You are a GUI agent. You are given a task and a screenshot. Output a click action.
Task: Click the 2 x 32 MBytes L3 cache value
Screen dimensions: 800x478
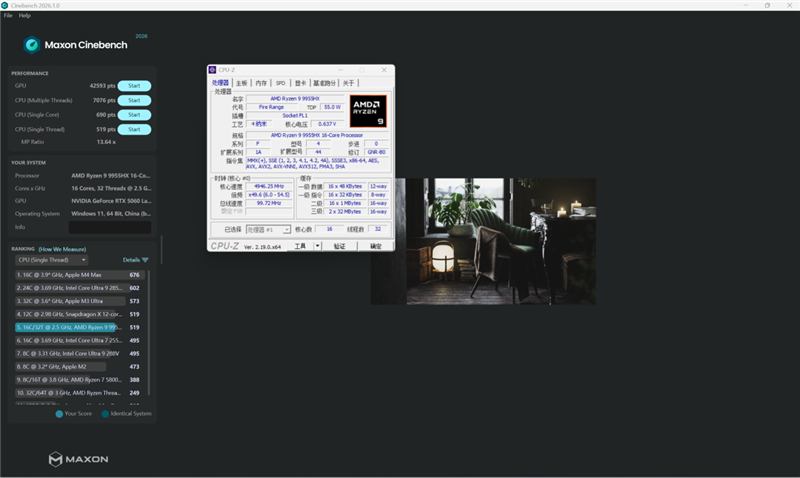click(x=345, y=212)
